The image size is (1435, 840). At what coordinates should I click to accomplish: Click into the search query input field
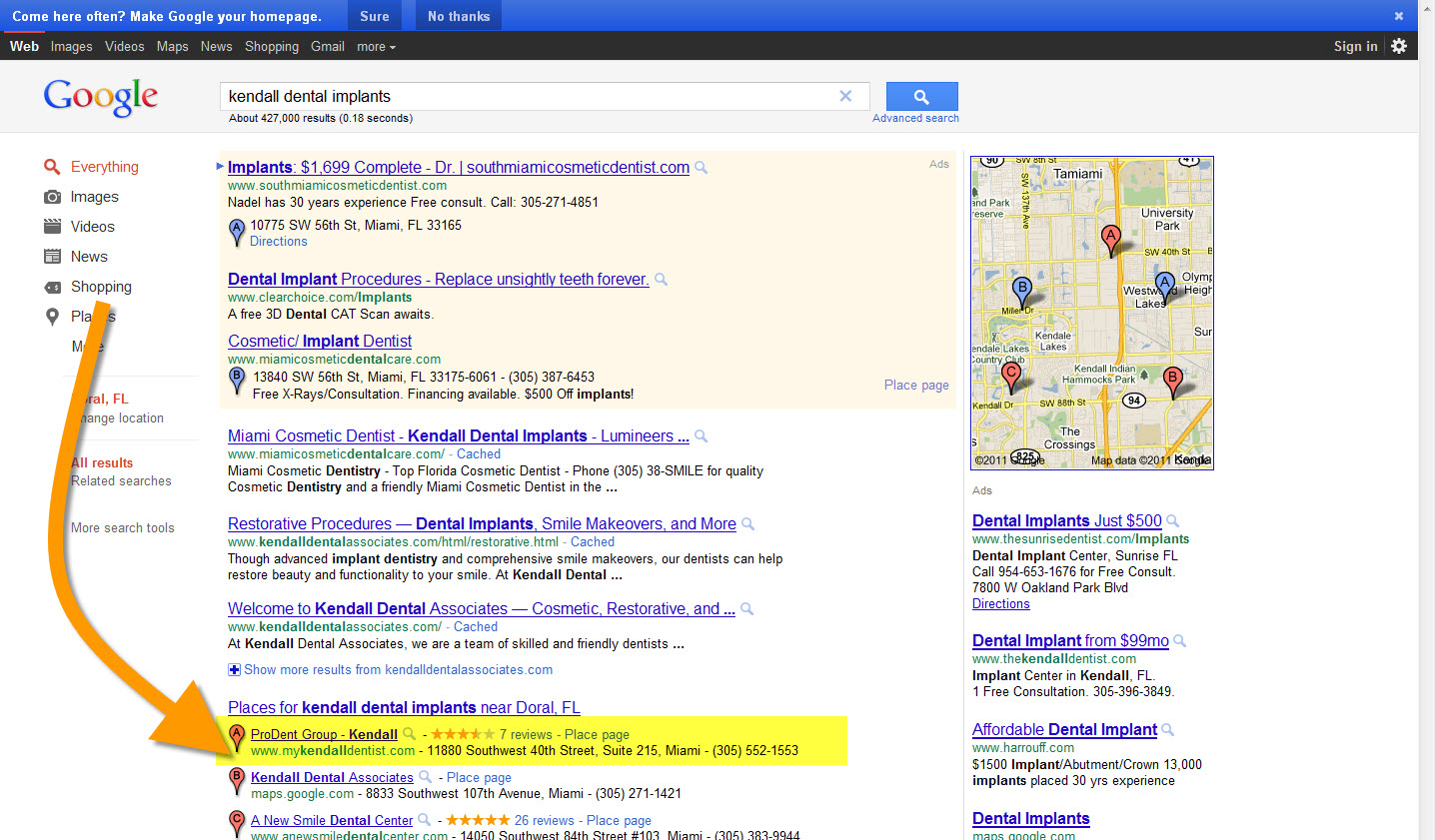[530, 97]
